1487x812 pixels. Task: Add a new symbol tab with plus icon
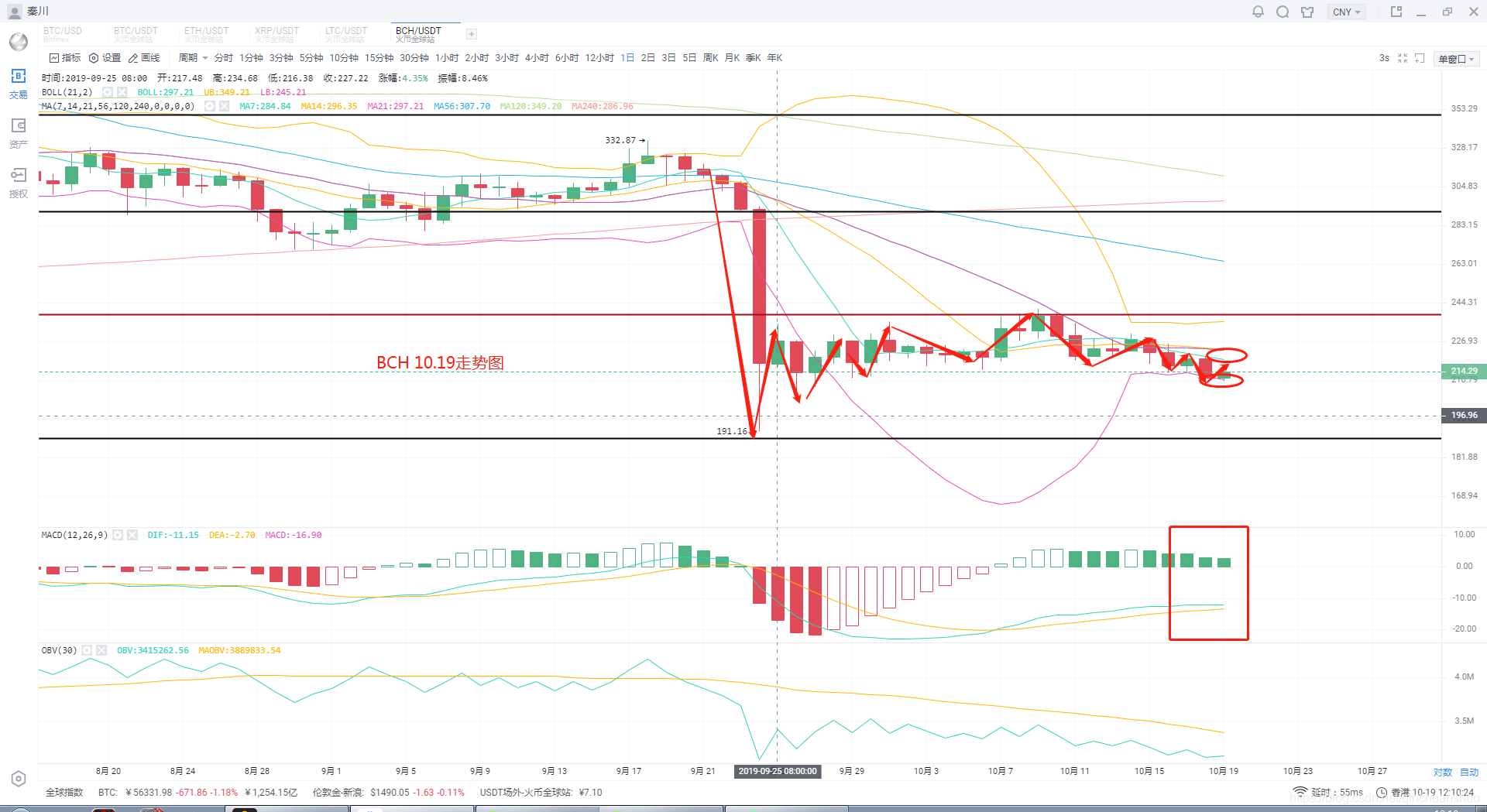point(471,34)
